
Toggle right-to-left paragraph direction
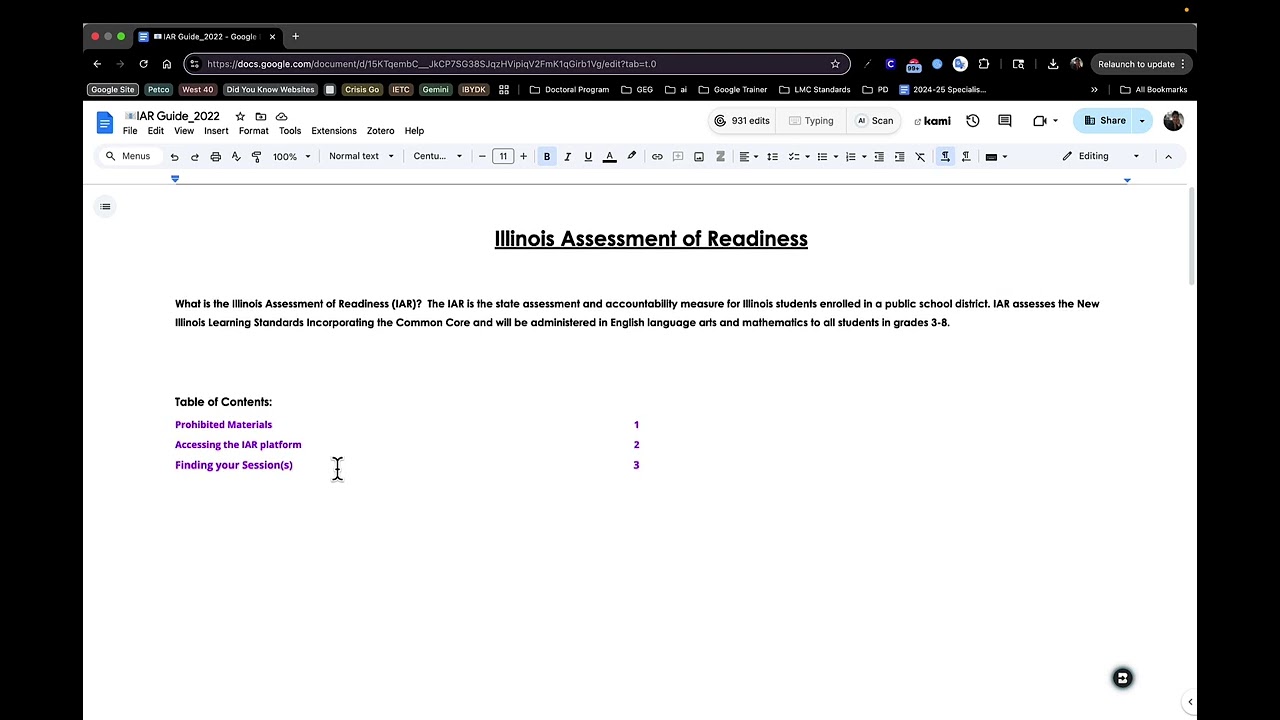[966, 157]
